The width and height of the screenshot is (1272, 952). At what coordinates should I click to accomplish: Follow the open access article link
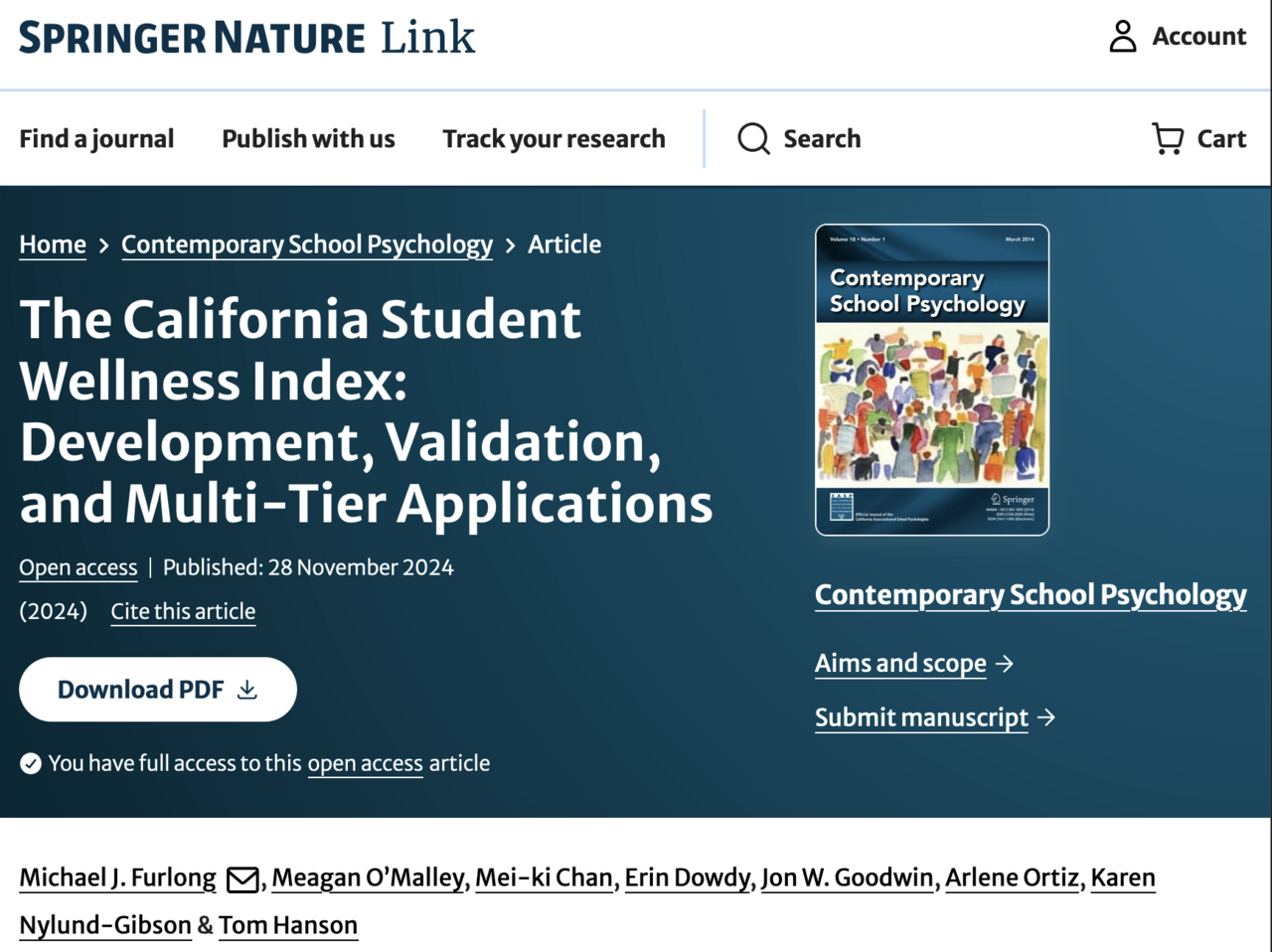(365, 763)
